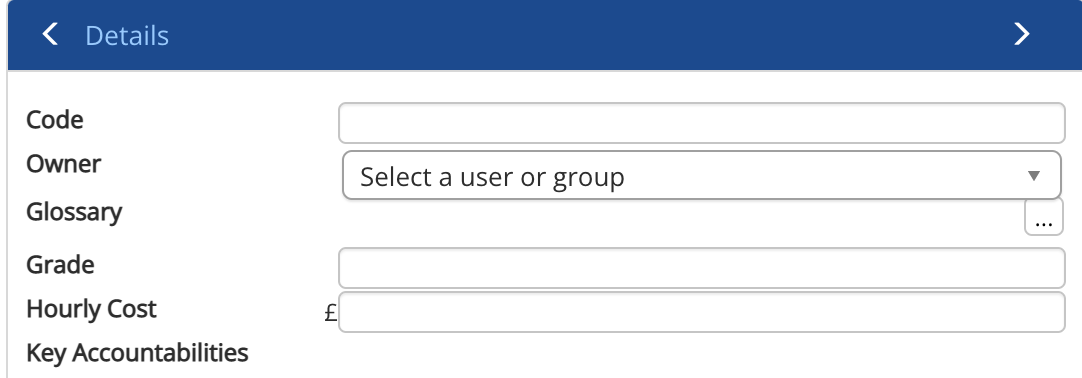Click the Hourly Cost label
This screenshot has height=378, width=1082.
(x=91, y=309)
